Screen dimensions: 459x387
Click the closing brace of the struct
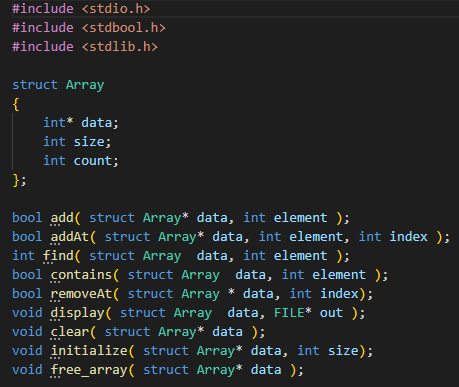coord(16,180)
